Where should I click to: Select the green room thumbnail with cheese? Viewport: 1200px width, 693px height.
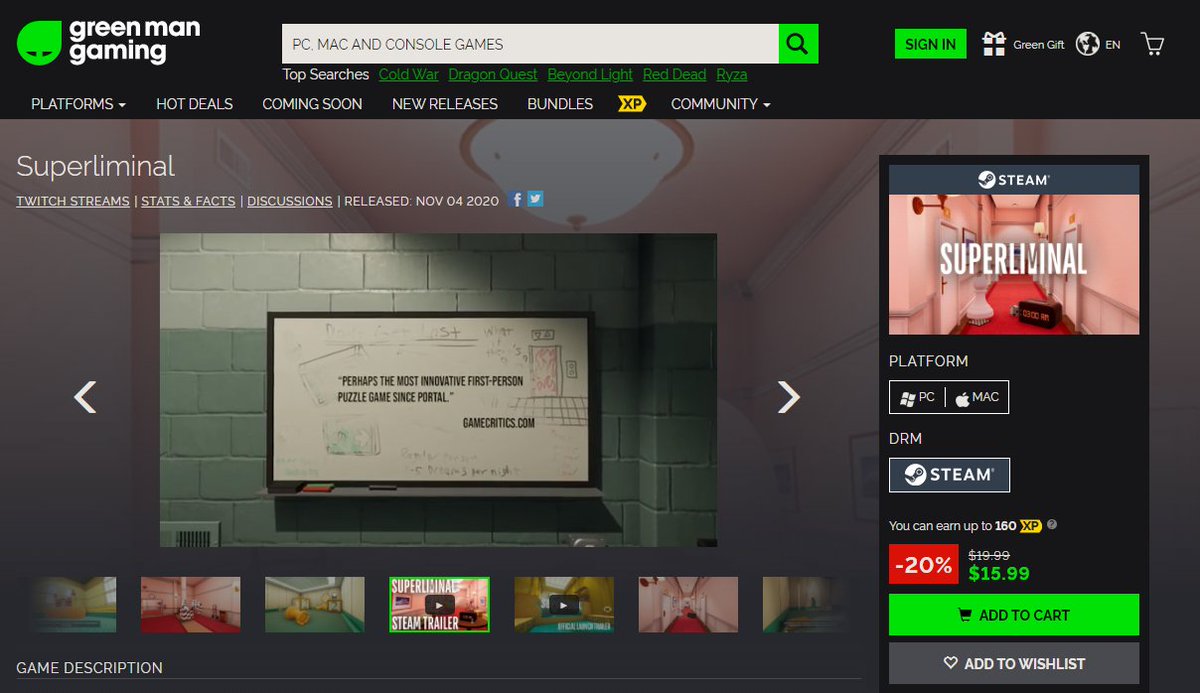click(315, 605)
